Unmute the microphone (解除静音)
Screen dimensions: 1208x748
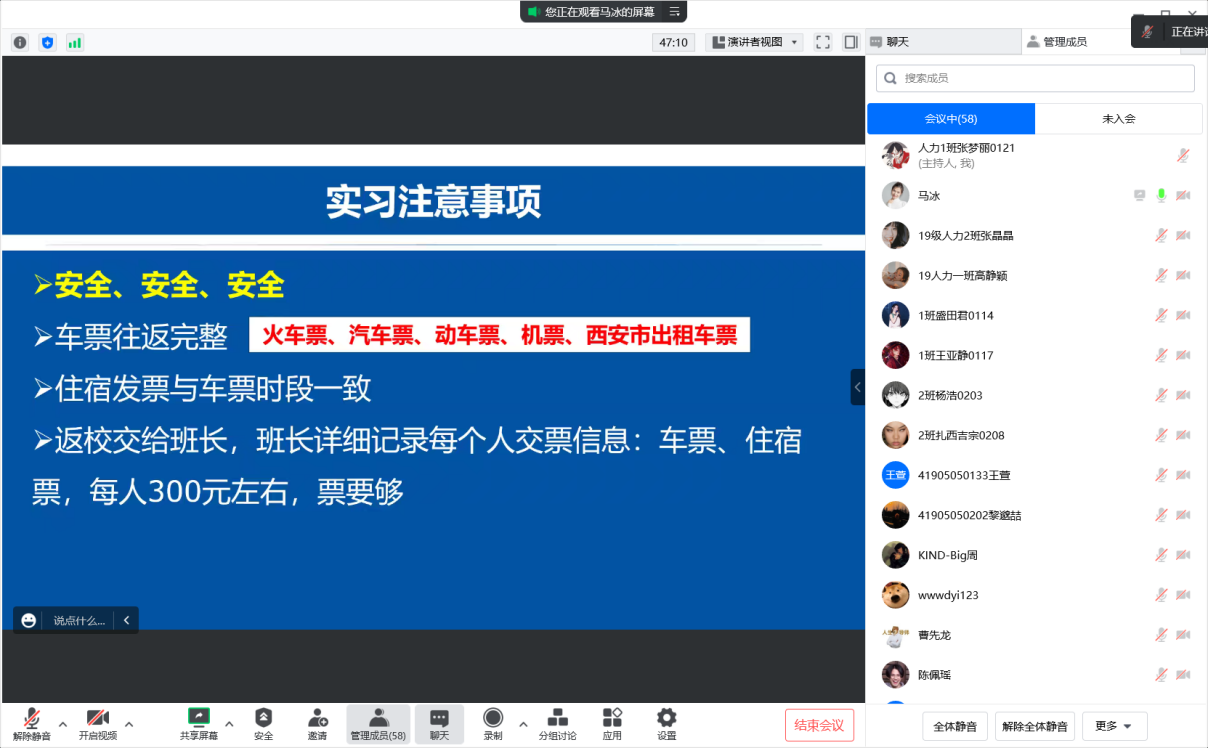(32, 723)
